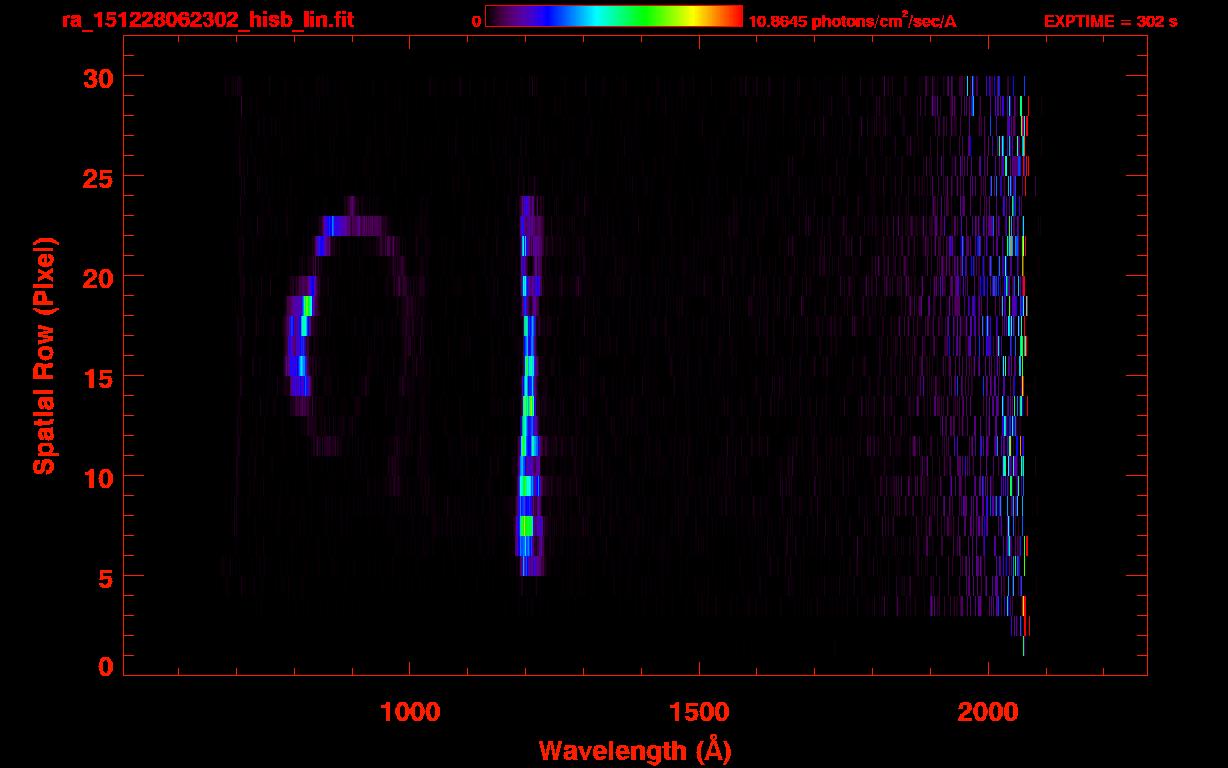Click the EXPTIME = 302 s text
Screen dimensions: 1228x768
click(x=1110, y=21)
